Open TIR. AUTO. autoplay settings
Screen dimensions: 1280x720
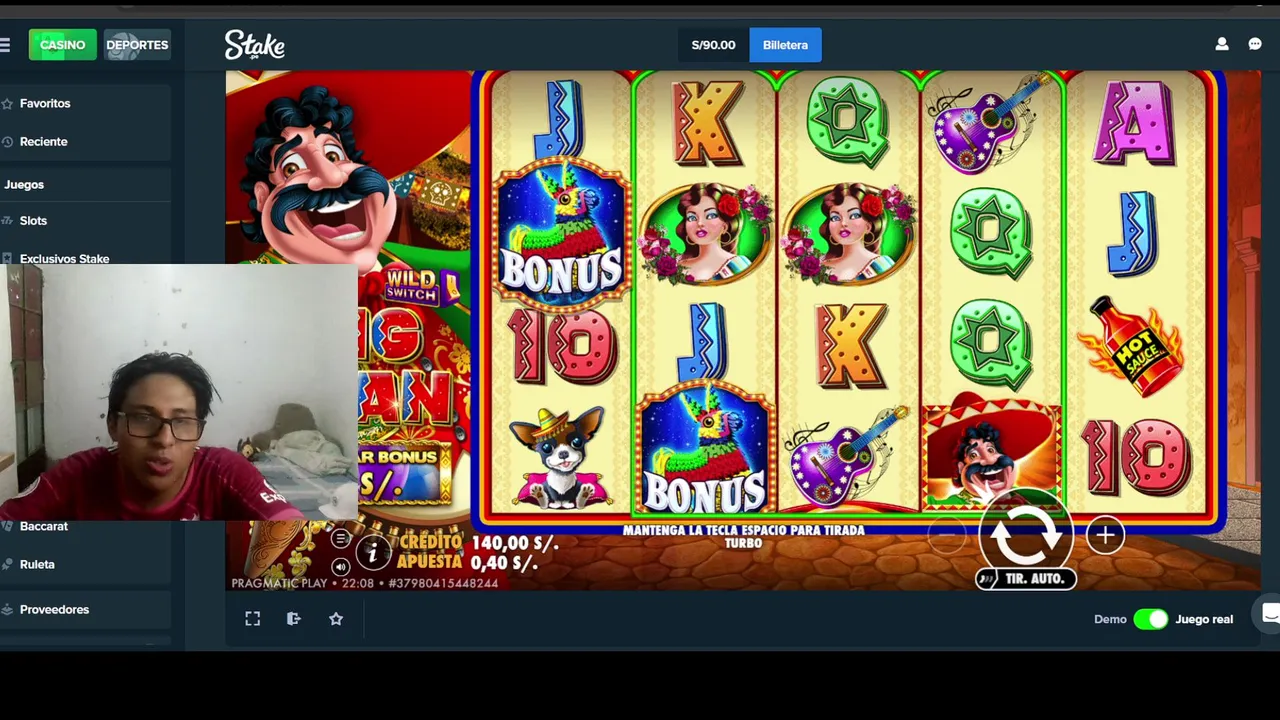[1026, 578]
